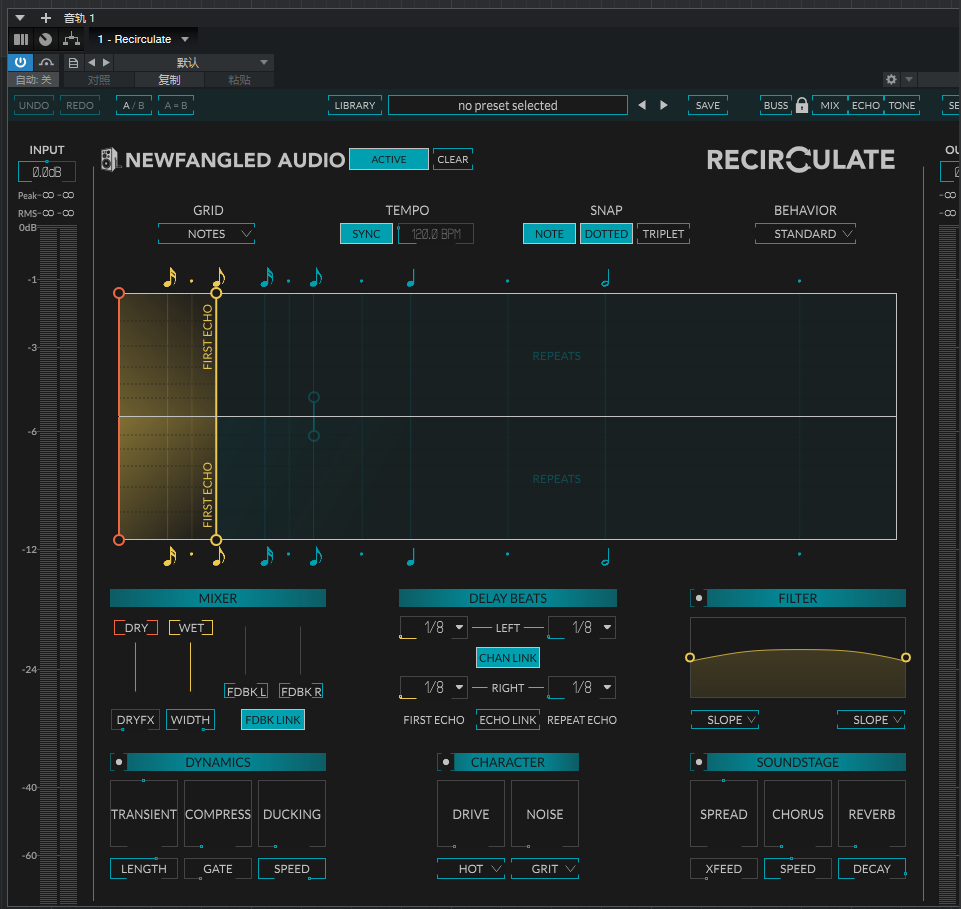
Task: Open the routing tree icon in the header
Action: [72, 39]
